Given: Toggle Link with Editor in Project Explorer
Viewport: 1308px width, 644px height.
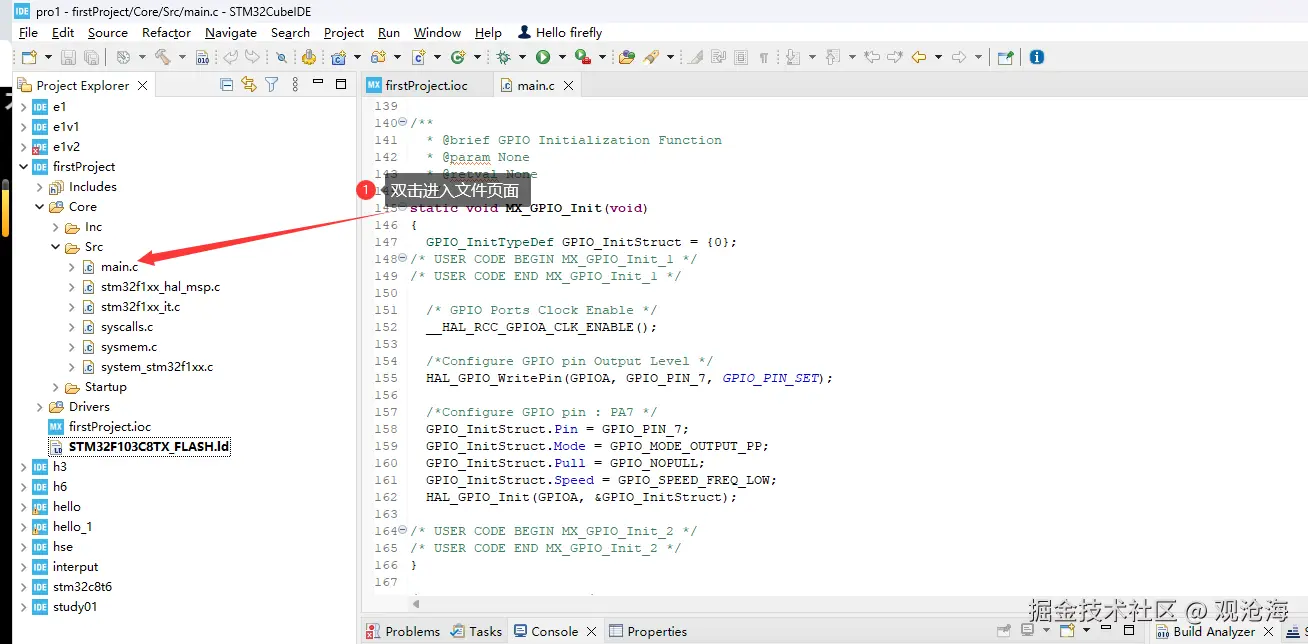Looking at the screenshot, I should (249, 85).
